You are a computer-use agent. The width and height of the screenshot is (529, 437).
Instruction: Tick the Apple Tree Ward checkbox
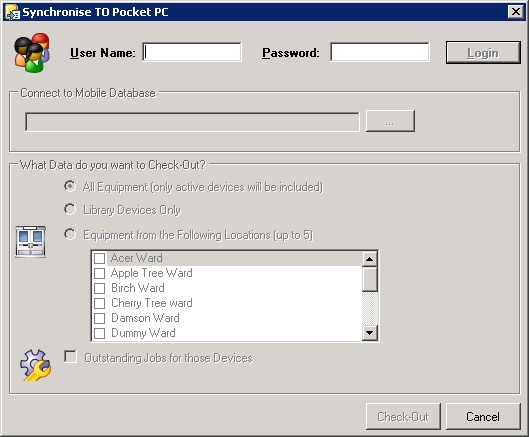[x=99, y=273]
